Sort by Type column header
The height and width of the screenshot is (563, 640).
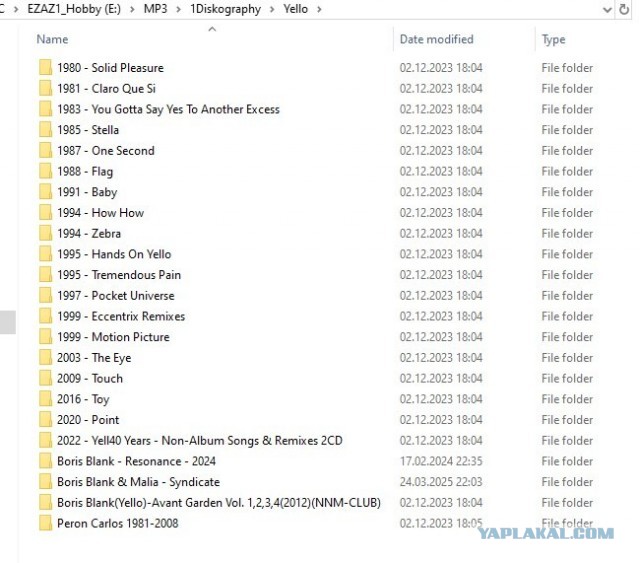[553, 40]
